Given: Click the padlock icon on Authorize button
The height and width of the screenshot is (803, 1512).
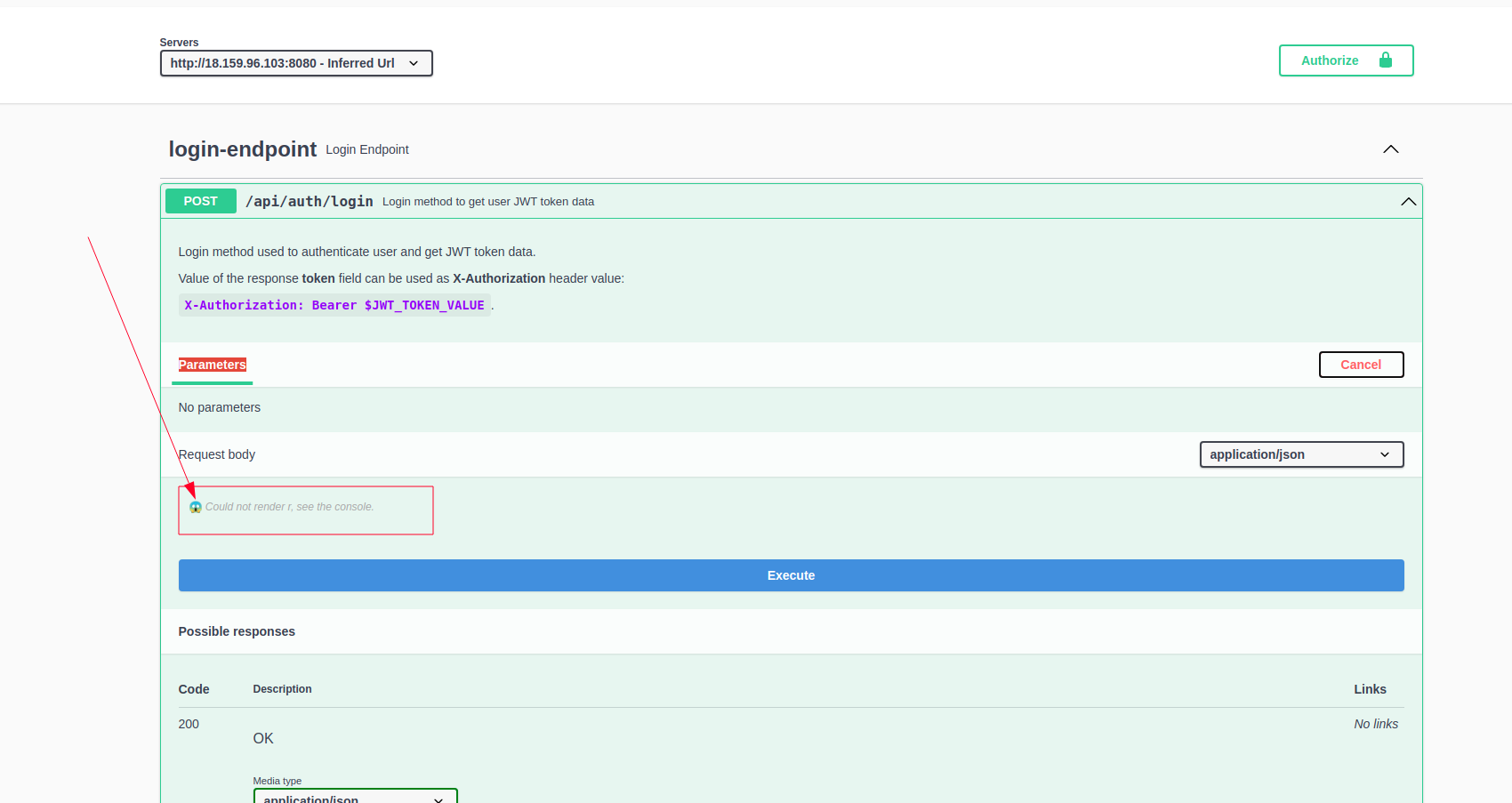Looking at the screenshot, I should 1386,60.
